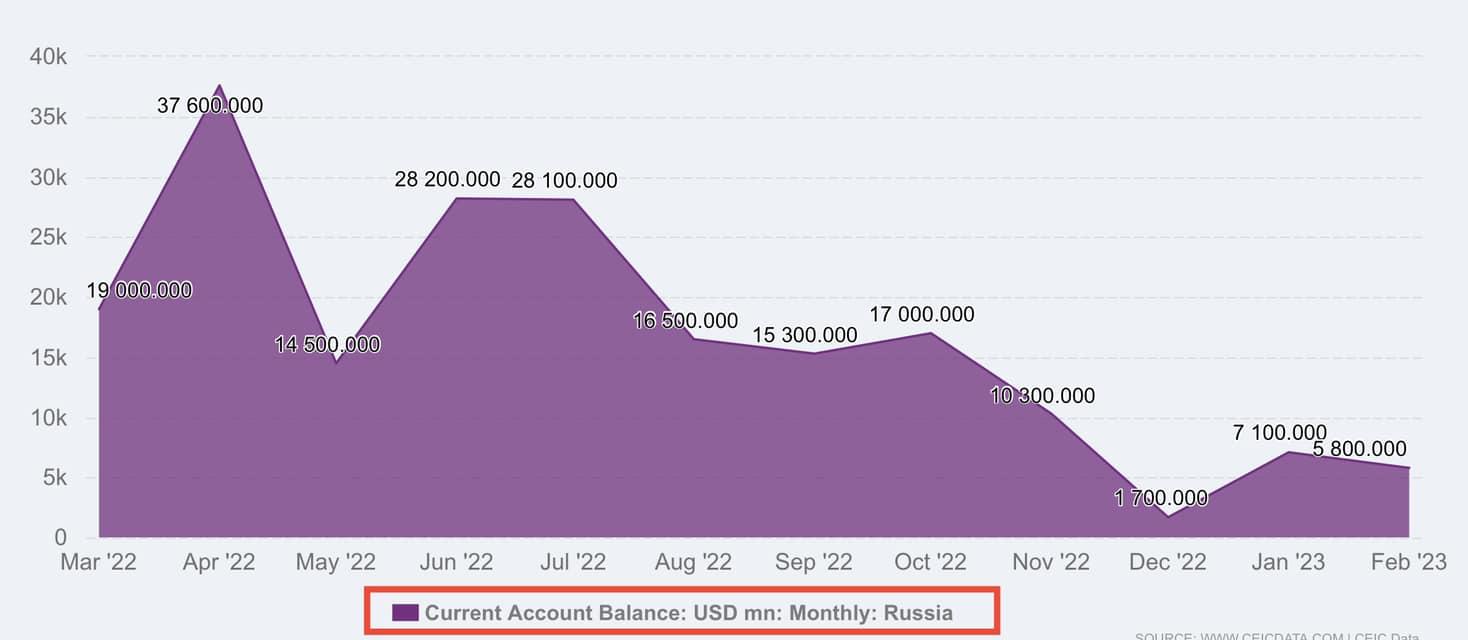Viewport: 1468px width, 640px height.
Task: Select the Dec '22 x-axis label
Action: (1167, 563)
